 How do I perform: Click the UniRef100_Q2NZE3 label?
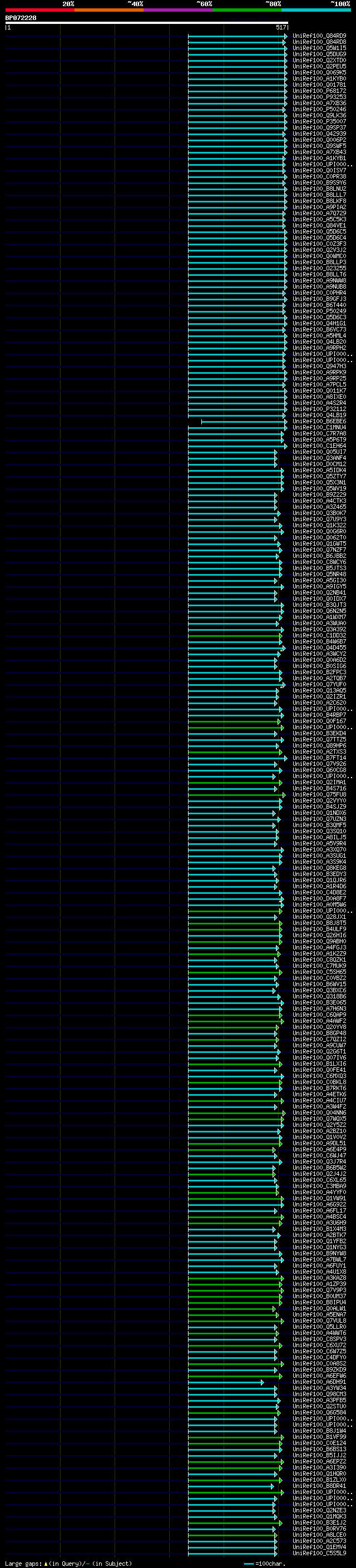319,1511
